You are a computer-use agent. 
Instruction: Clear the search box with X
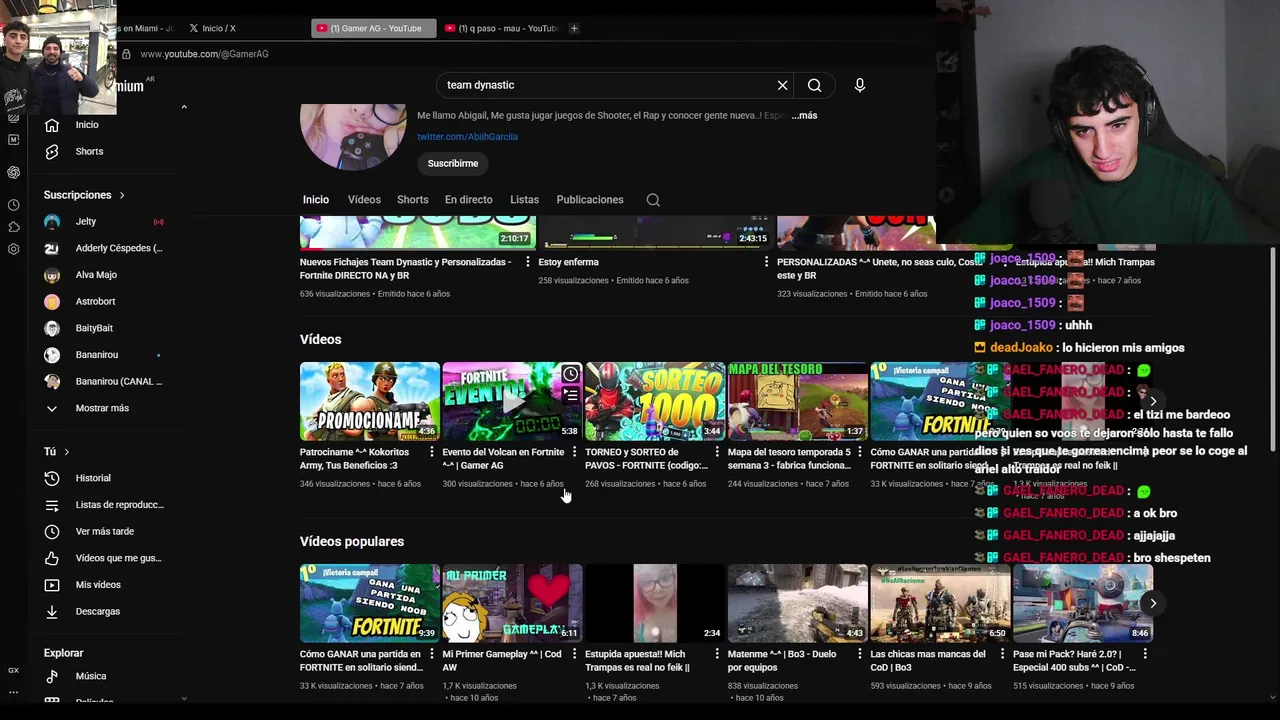click(x=782, y=85)
